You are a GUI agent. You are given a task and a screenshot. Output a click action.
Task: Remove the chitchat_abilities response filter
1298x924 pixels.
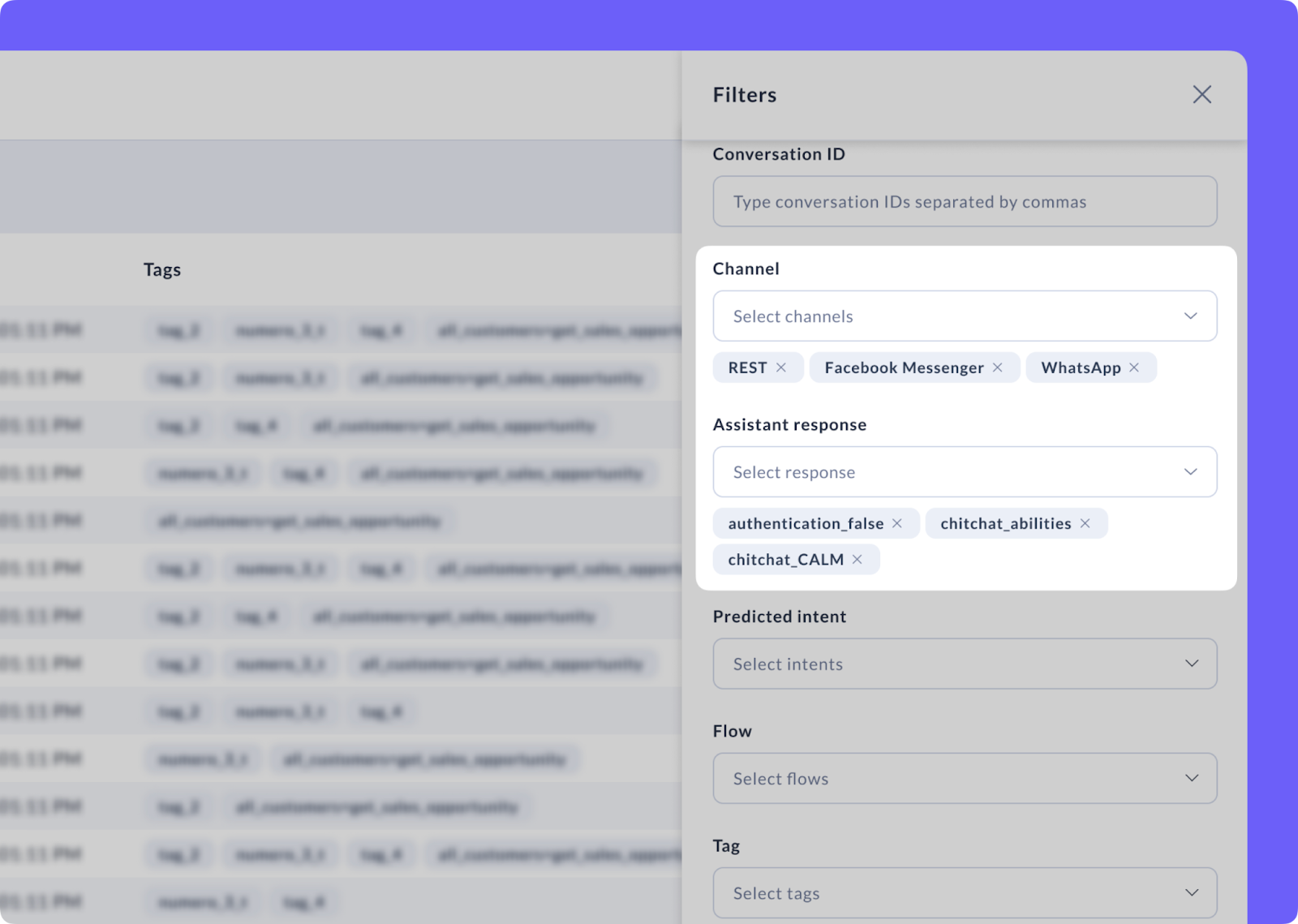click(x=1085, y=523)
